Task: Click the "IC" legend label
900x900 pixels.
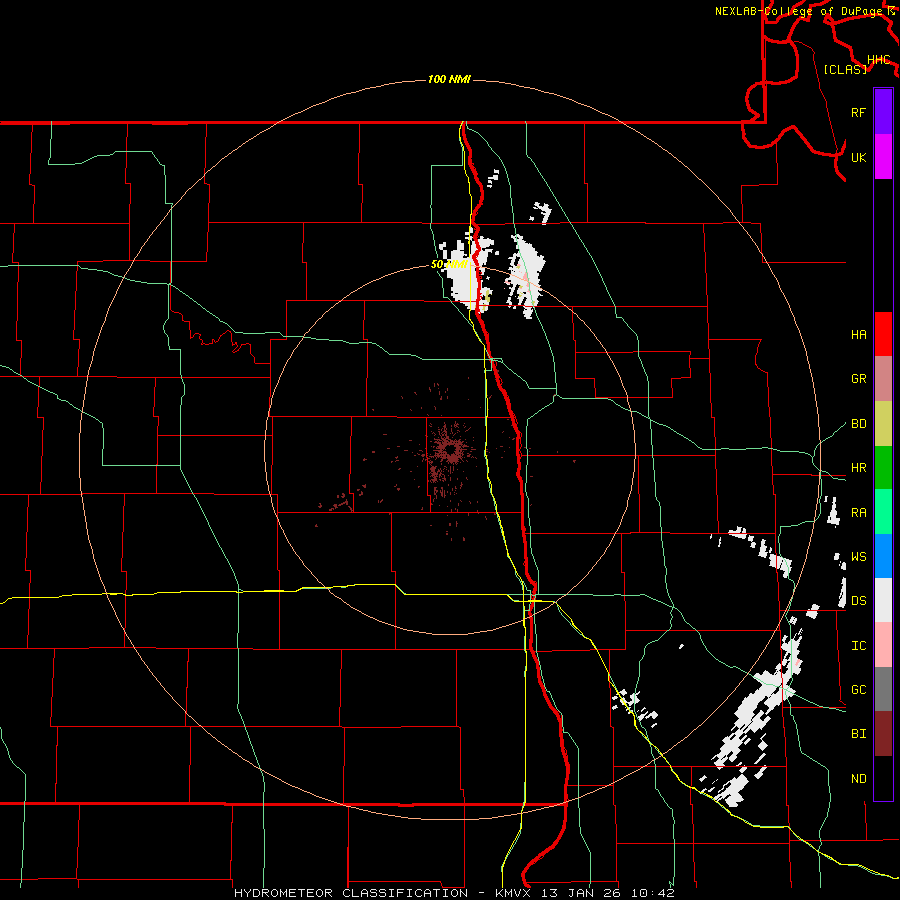Action: [x=858, y=646]
